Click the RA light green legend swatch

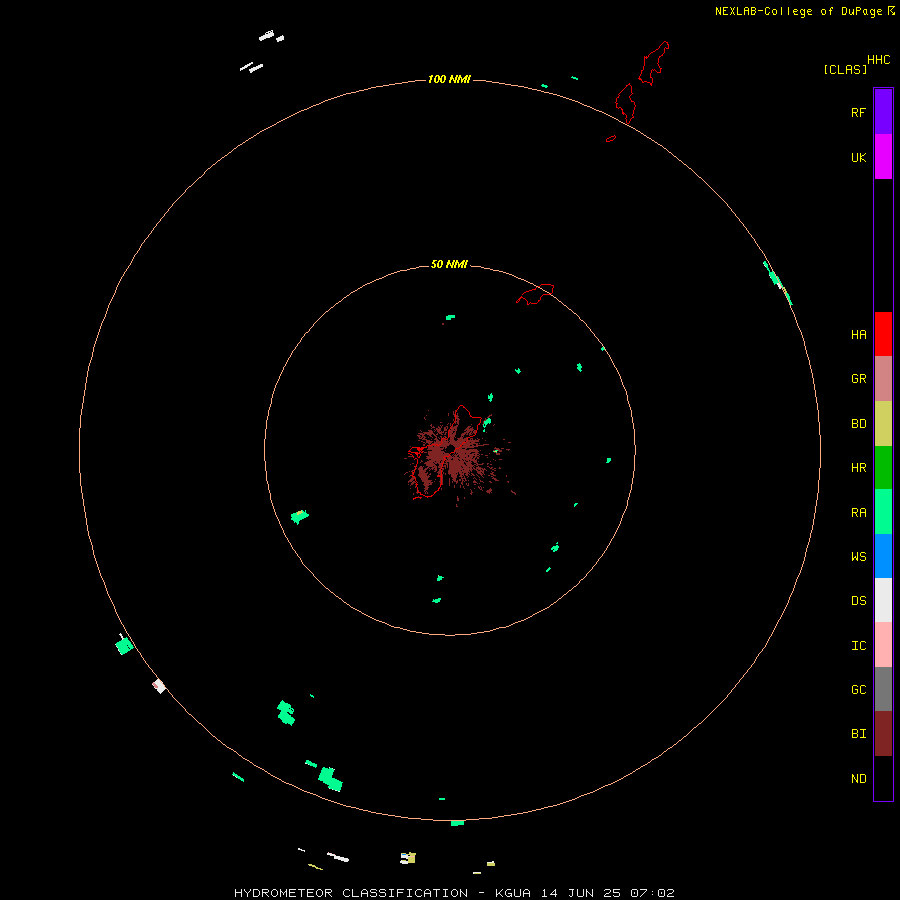[883, 511]
